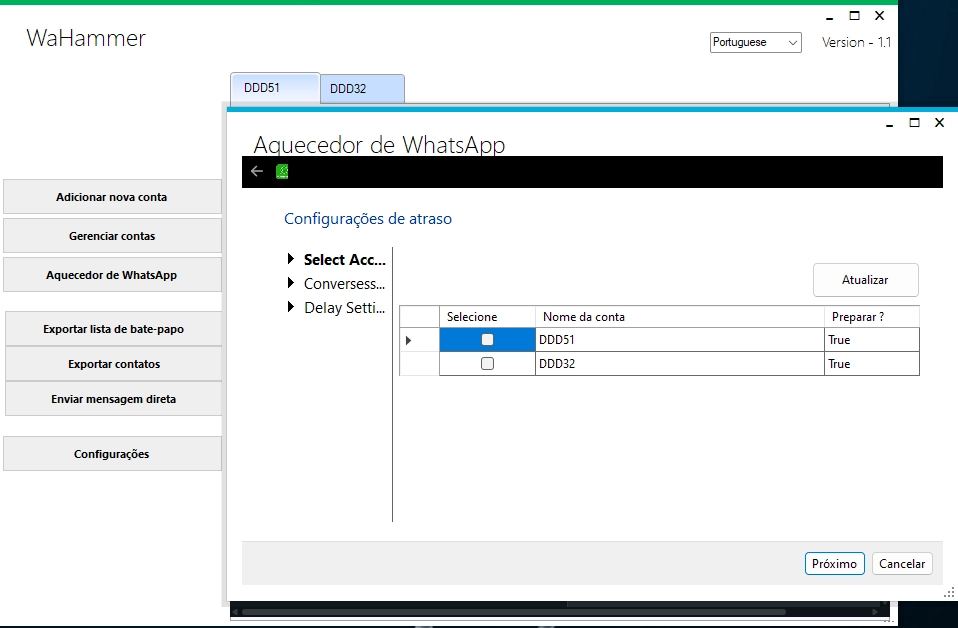Minimize the Aquecedor de WhatsApp dialog
Screen dimensions: 958x628
pyautogui.click(x=890, y=124)
